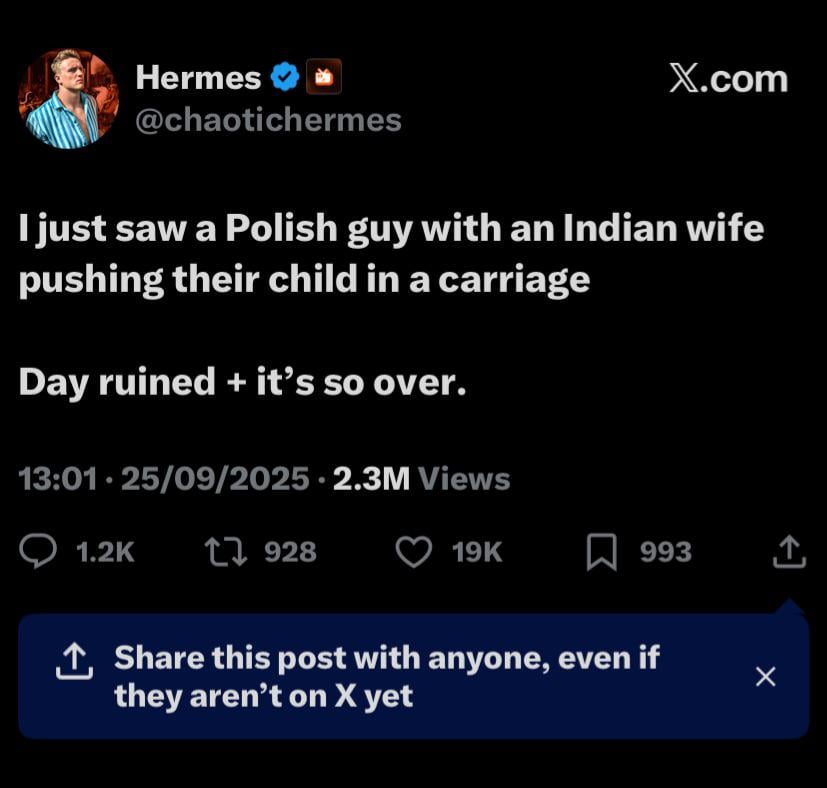The height and width of the screenshot is (788, 827).
Task: Click the share icon inside the blue tooltip
Action: (x=71, y=660)
